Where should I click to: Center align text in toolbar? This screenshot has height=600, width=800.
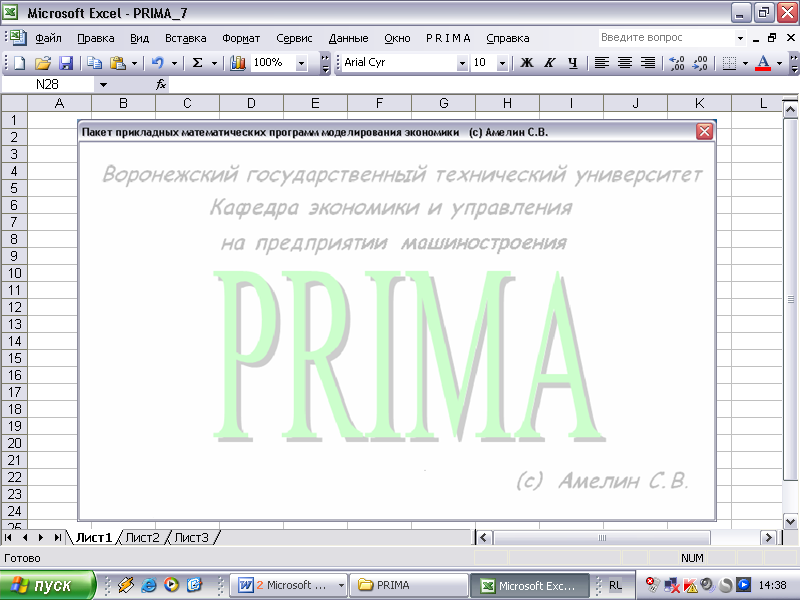[625, 63]
